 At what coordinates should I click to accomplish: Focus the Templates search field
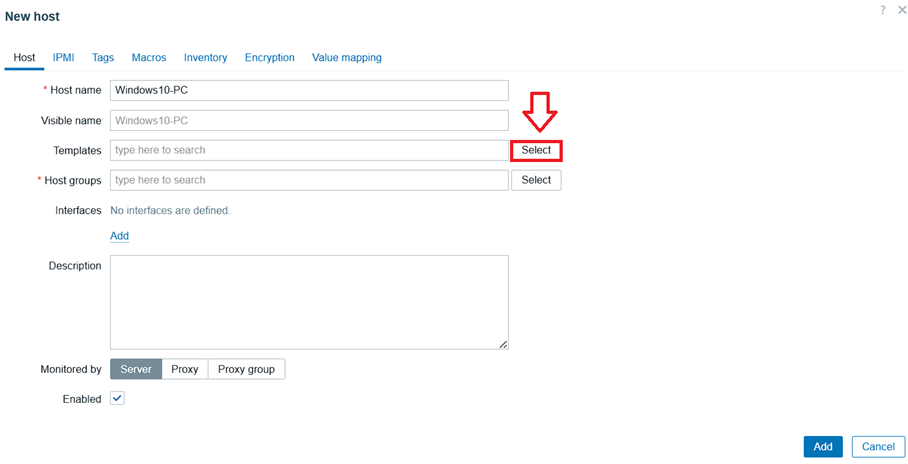(x=309, y=150)
